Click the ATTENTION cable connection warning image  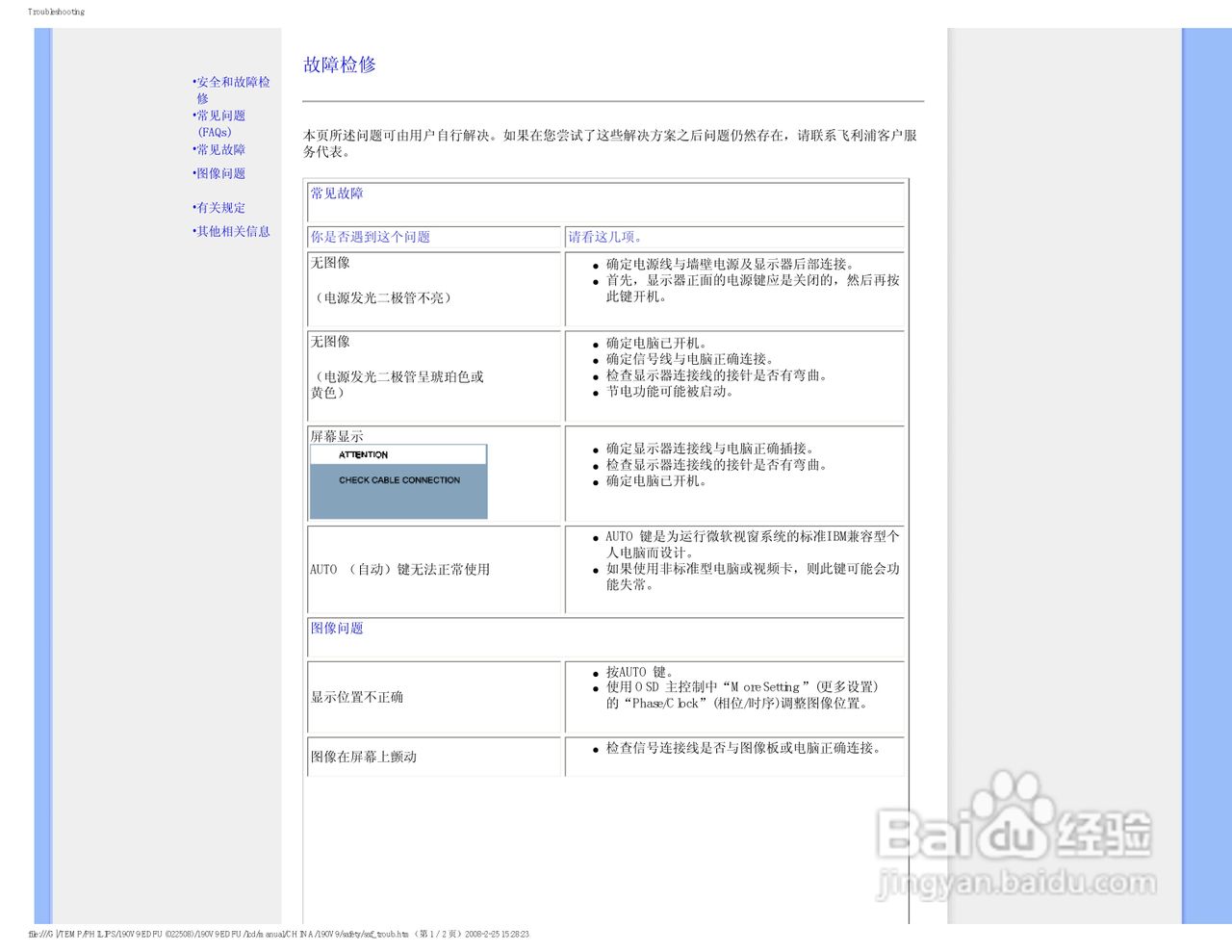pos(398,481)
